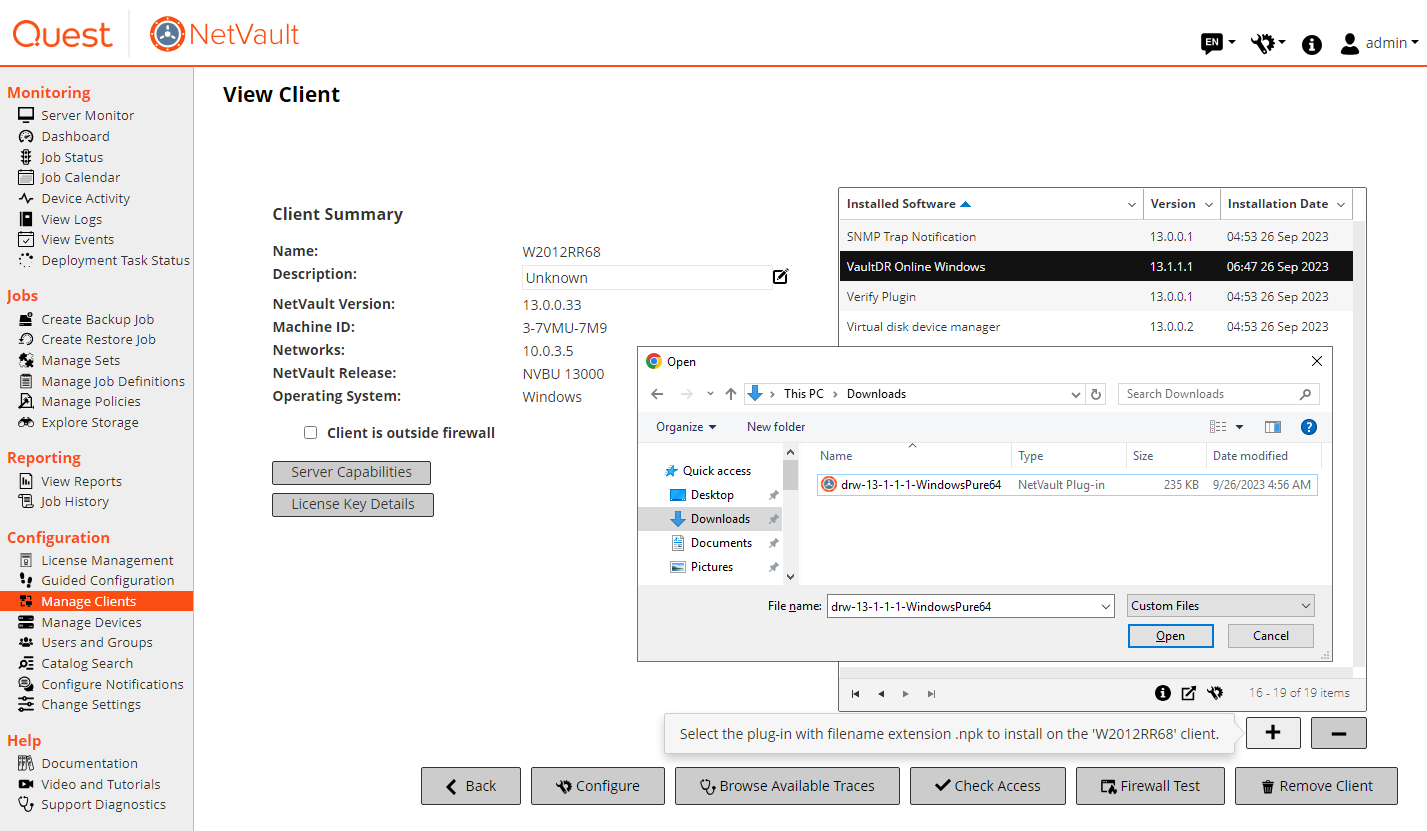Click the edit description pencil icon
The width and height of the screenshot is (1427, 831).
click(781, 276)
